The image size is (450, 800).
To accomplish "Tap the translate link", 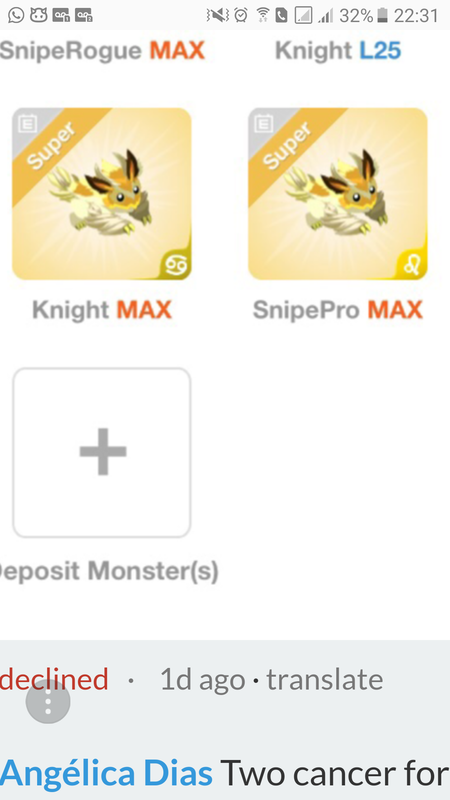I will click(324, 680).
